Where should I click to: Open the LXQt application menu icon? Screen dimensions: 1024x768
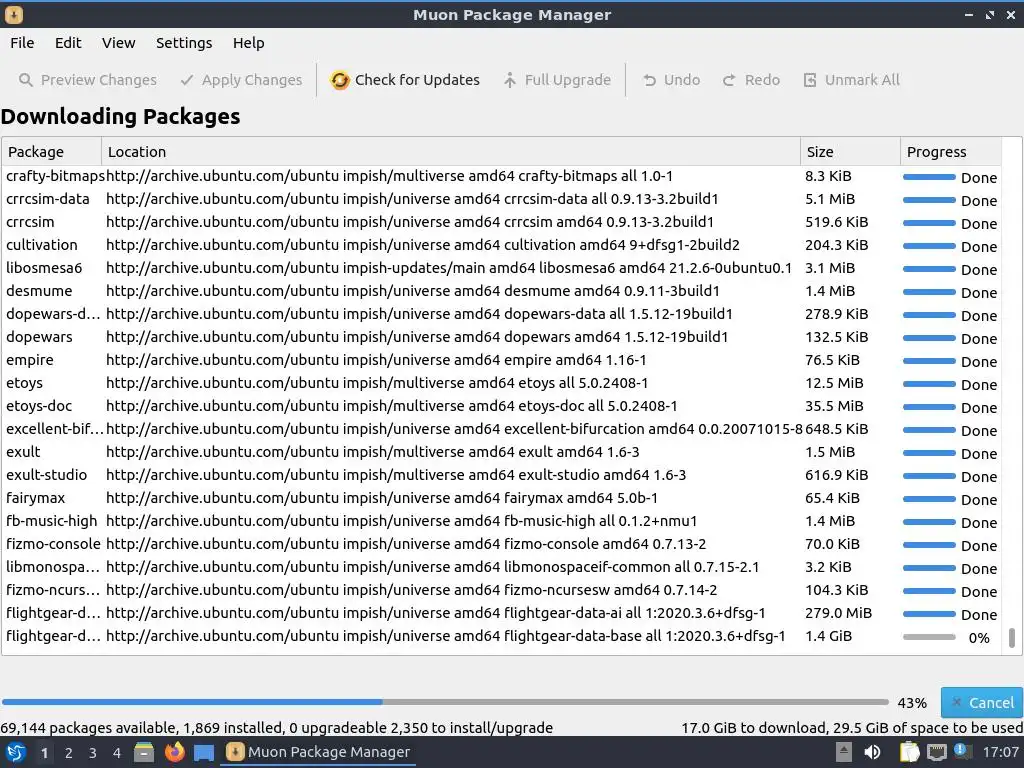(16, 753)
